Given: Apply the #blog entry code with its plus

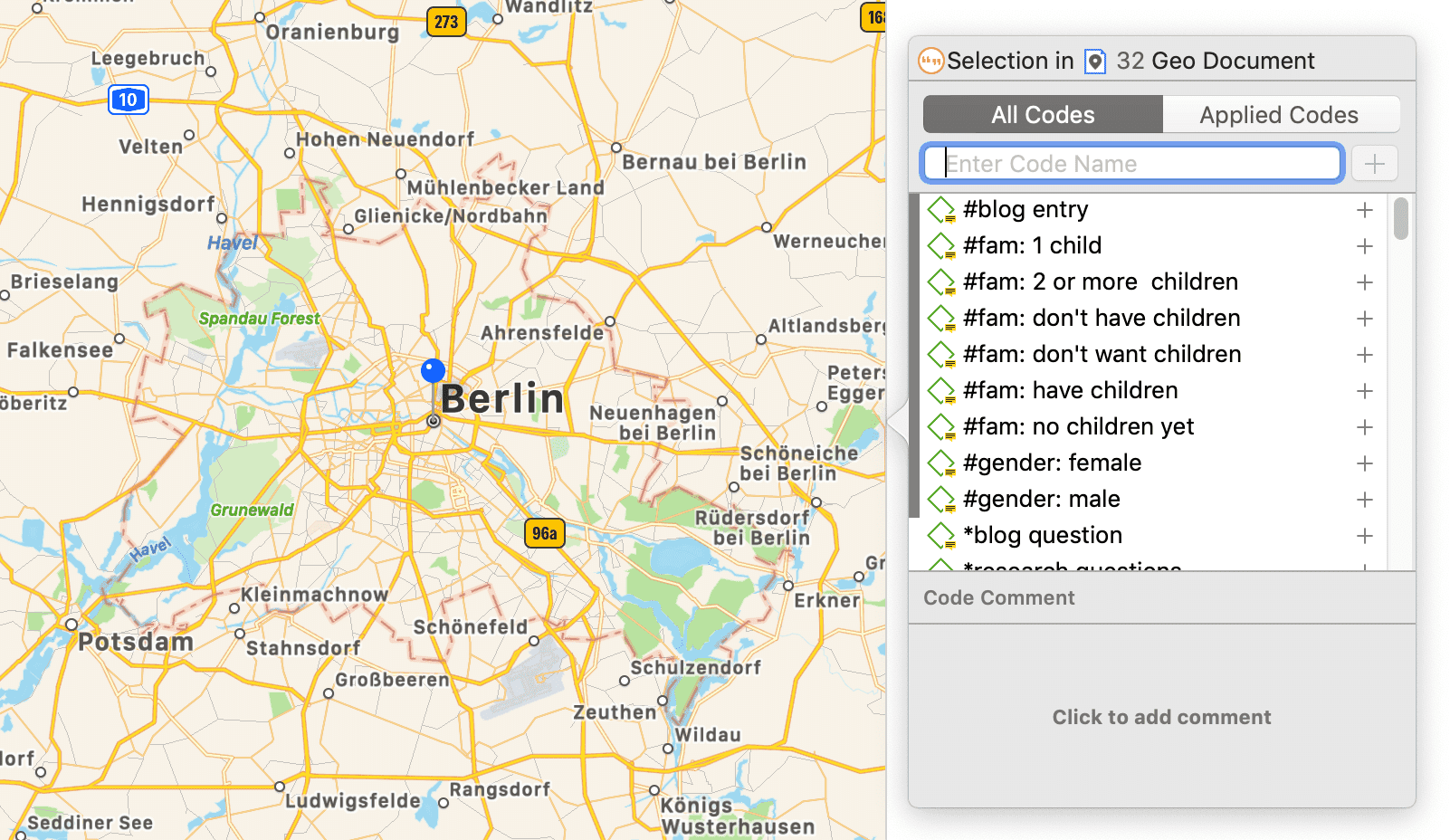Looking at the screenshot, I should [x=1365, y=210].
